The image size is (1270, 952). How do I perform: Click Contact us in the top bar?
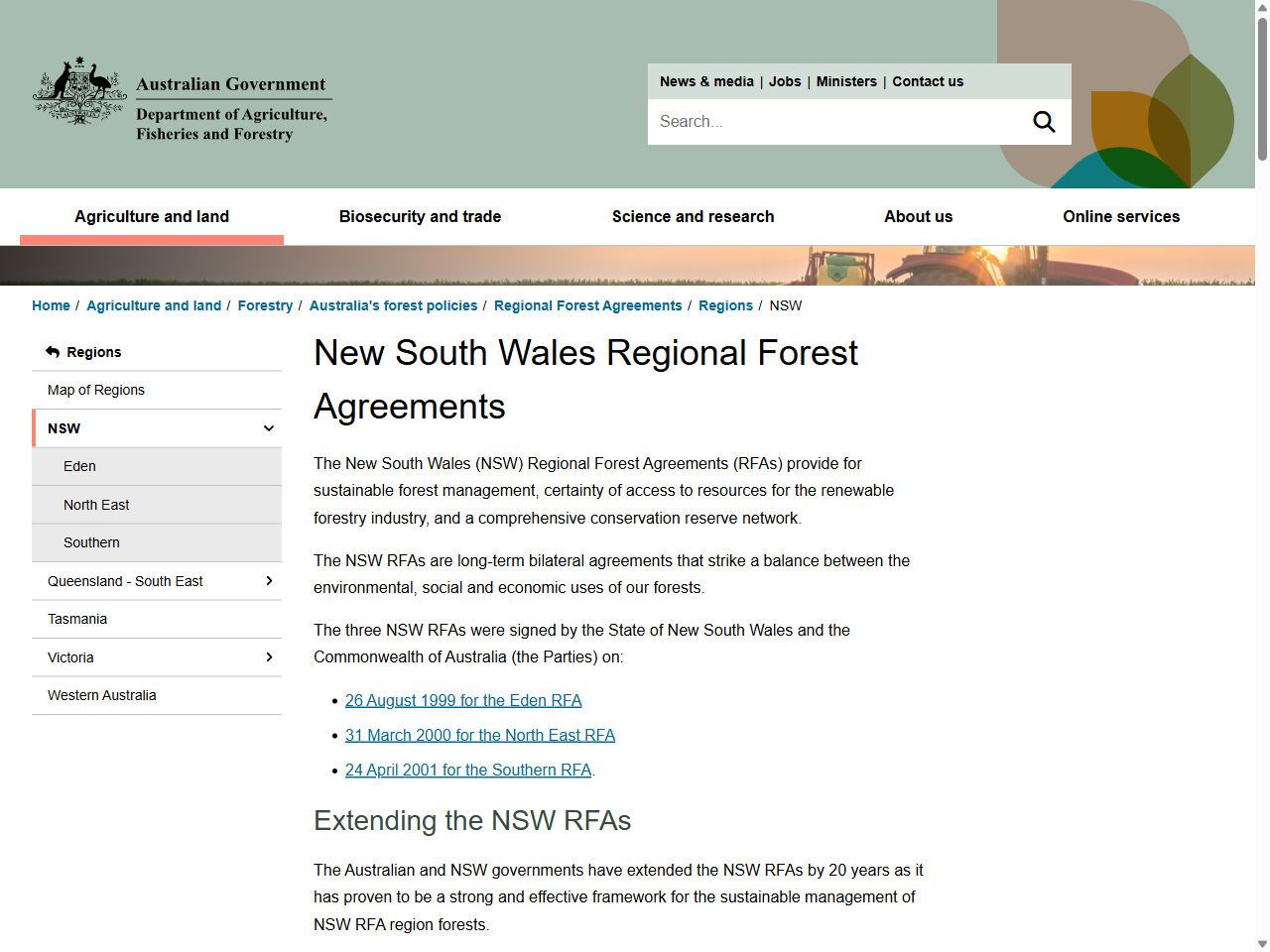point(927,81)
